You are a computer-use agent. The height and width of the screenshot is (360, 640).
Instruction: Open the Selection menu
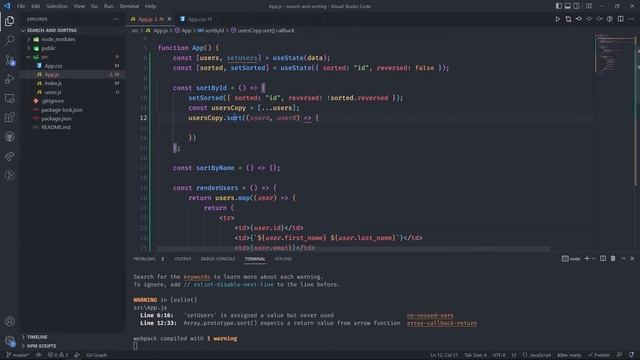pos(57,6)
